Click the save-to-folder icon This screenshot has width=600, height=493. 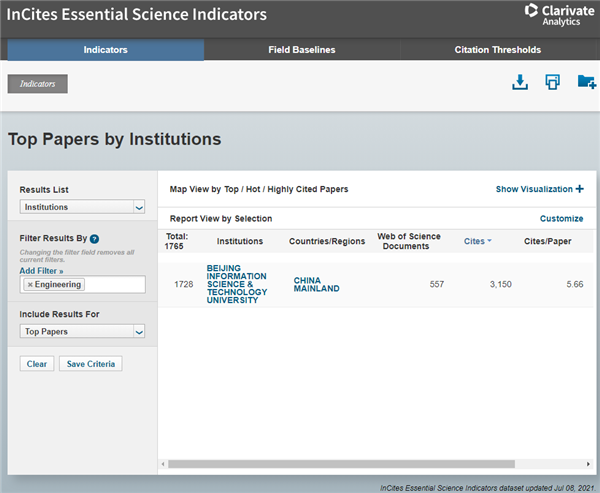click(586, 83)
